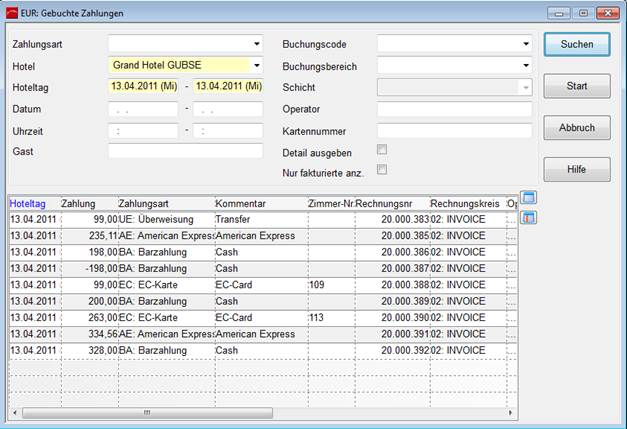This screenshot has height=429, width=627.
Task: Click the Abbruch button
Action: click(577, 128)
